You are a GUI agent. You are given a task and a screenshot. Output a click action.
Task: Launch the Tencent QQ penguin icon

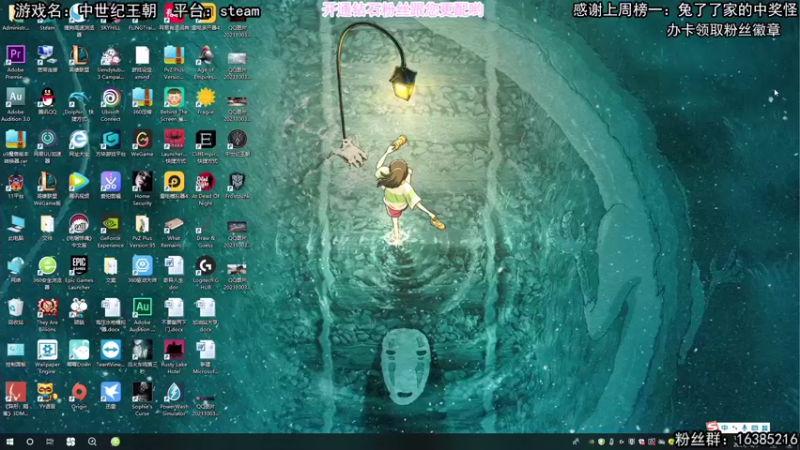pos(47,97)
